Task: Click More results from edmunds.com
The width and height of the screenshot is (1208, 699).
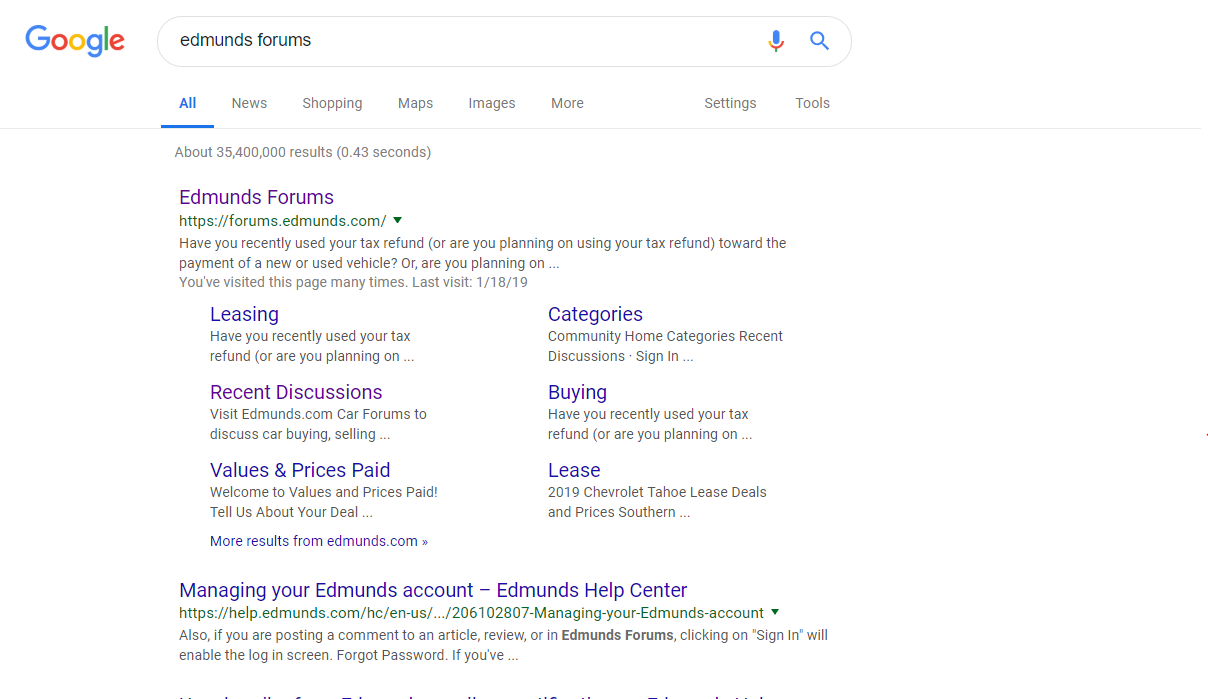Action: pos(319,541)
